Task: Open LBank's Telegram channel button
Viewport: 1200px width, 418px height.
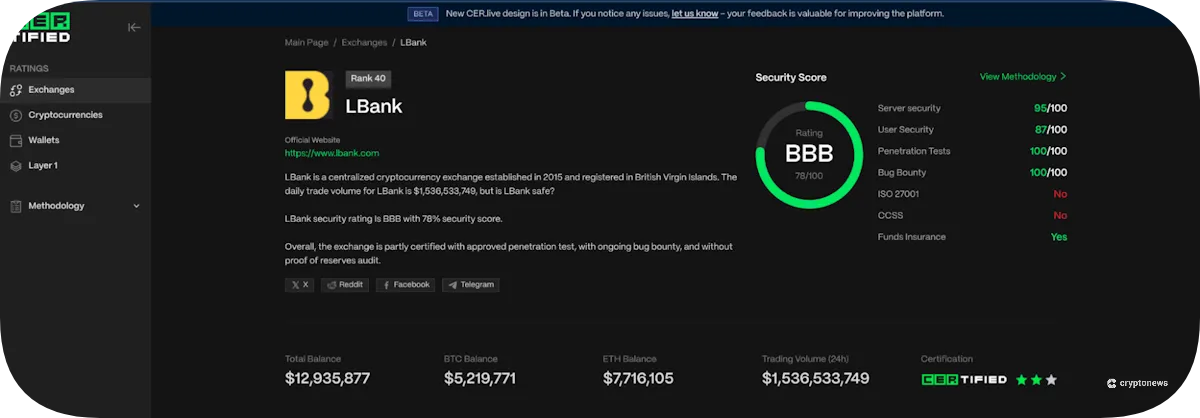Action: click(x=471, y=285)
